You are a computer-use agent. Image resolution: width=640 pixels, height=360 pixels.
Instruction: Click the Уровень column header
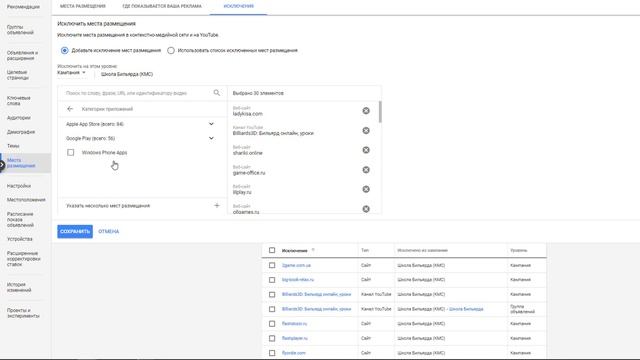click(519, 250)
